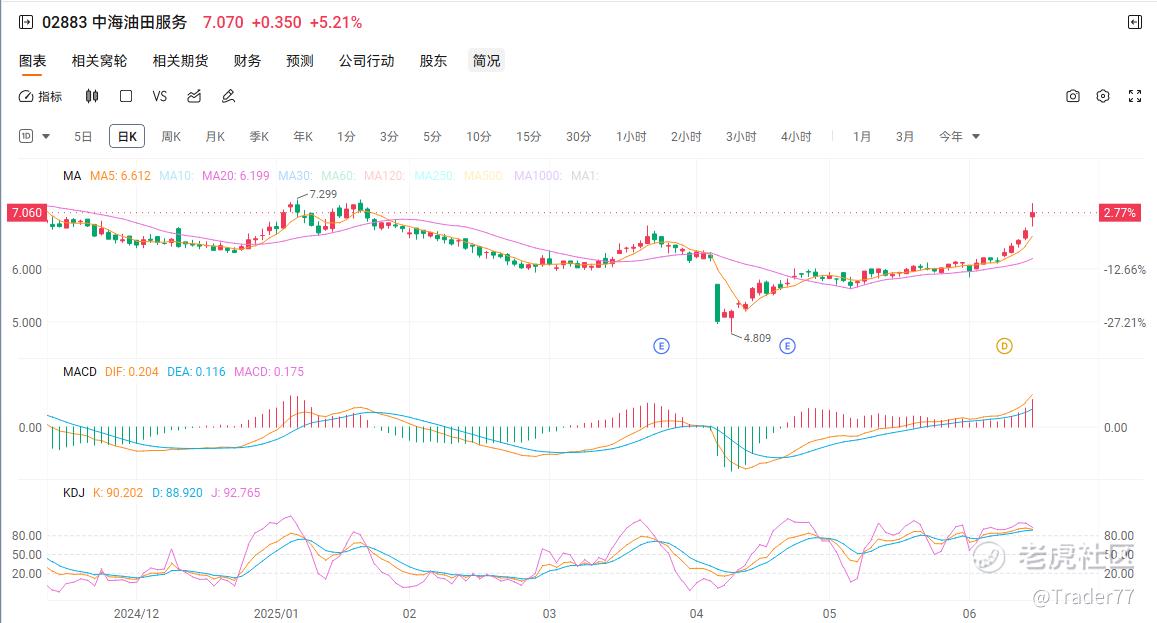The width and height of the screenshot is (1157, 623).
Task: Activate the pencil drawing tool
Action: click(x=229, y=97)
